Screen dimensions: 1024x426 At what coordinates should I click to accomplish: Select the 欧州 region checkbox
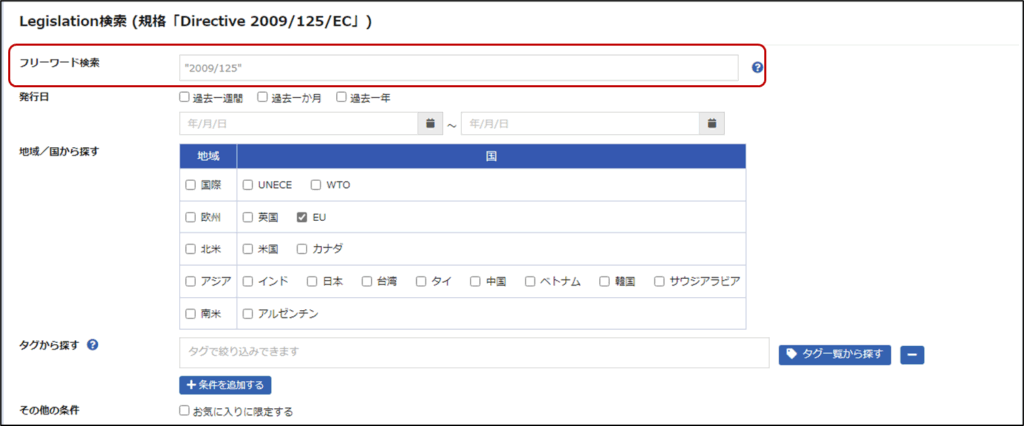point(191,216)
